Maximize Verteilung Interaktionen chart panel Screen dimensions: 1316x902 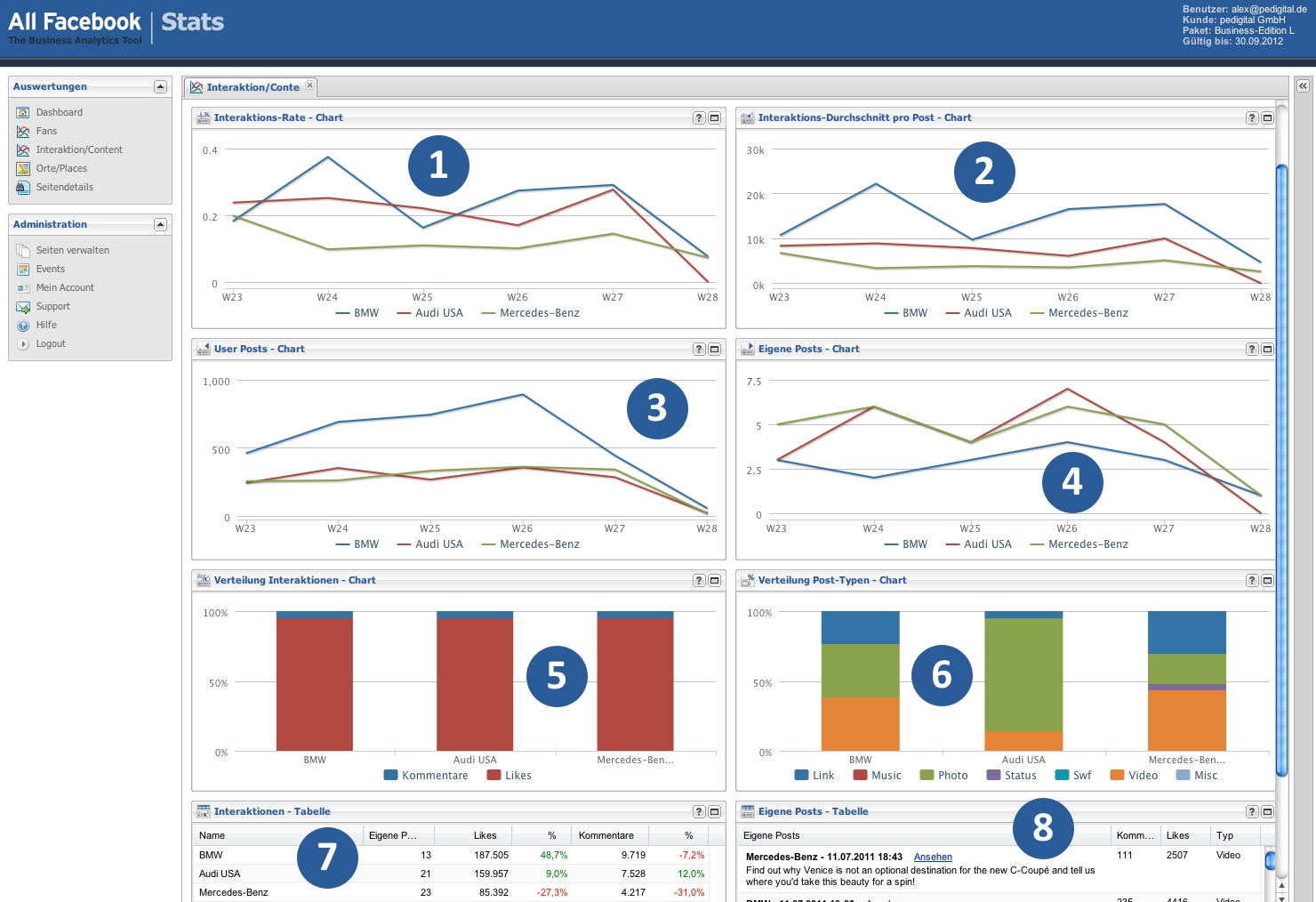[714, 580]
